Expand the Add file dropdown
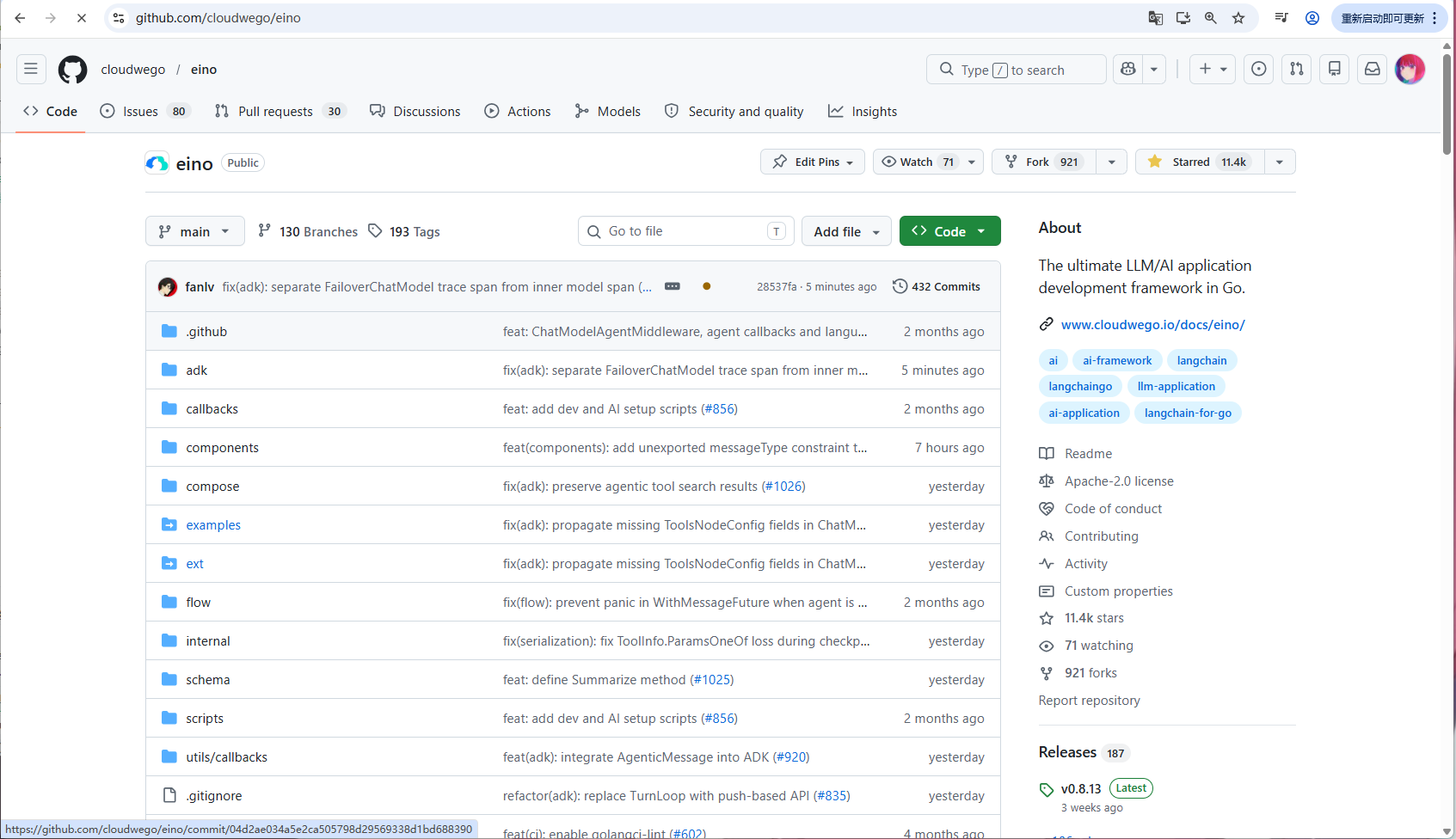The height and width of the screenshot is (839, 1456). pyautogui.click(x=846, y=231)
